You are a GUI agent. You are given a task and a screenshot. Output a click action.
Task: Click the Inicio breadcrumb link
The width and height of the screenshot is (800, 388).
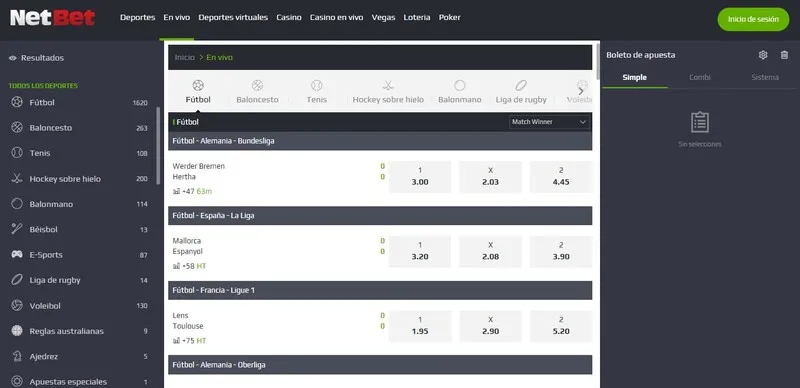(x=185, y=58)
